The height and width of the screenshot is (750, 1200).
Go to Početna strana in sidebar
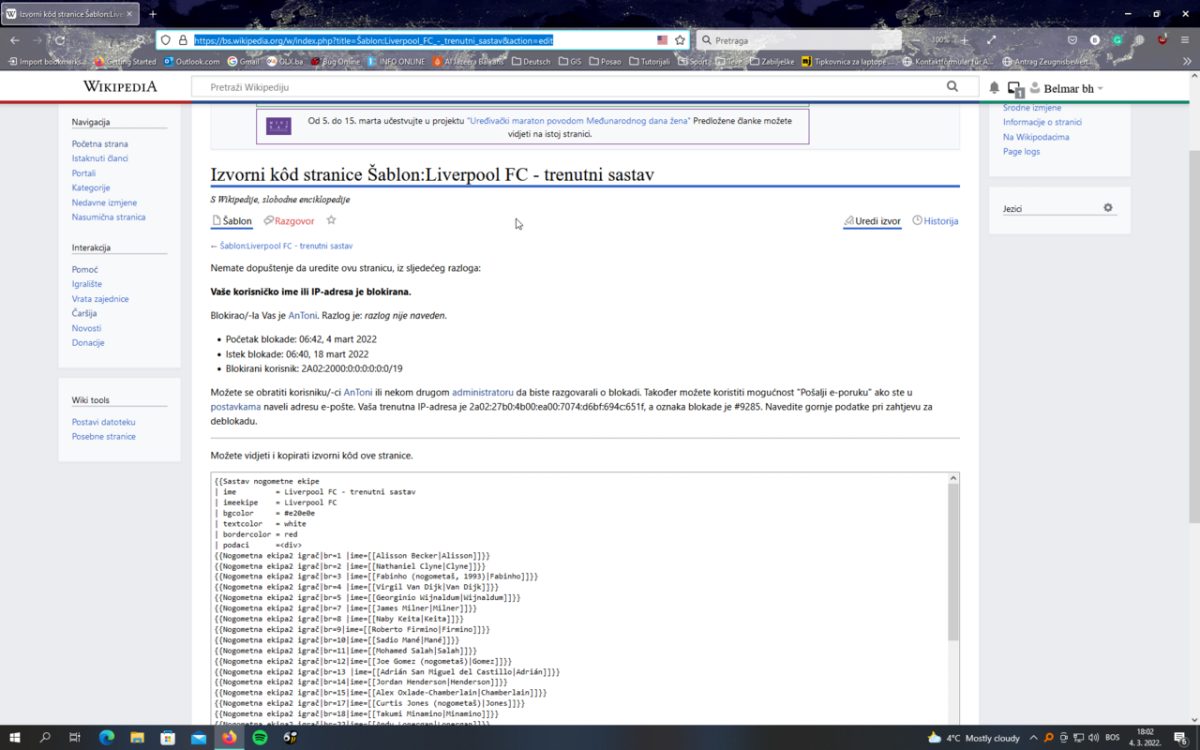[x=100, y=144]
